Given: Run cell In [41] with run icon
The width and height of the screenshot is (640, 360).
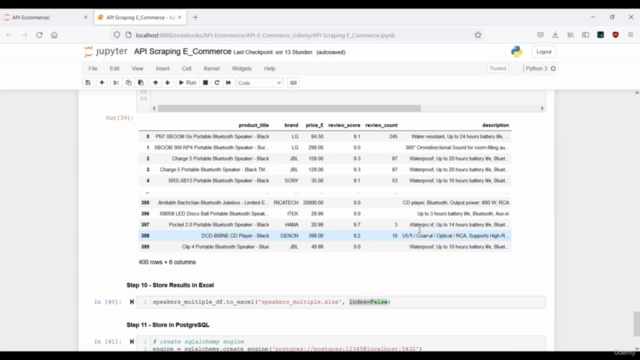Looking at the screenshot, I should click(x=132, y=342).
